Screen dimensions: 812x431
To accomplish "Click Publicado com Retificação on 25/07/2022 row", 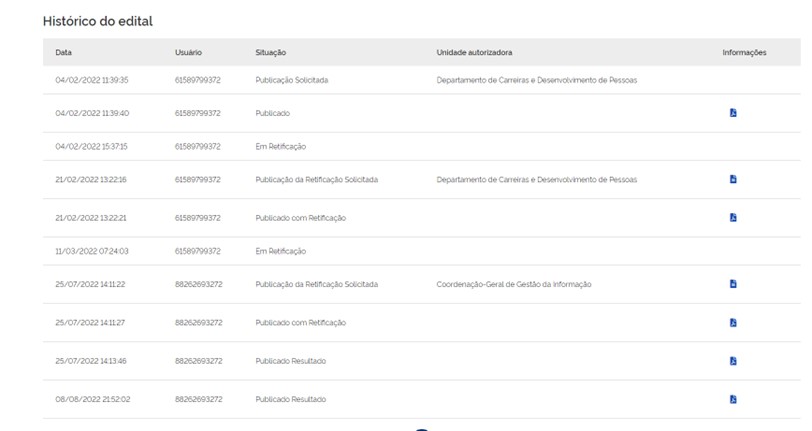I will pos(300,323).
